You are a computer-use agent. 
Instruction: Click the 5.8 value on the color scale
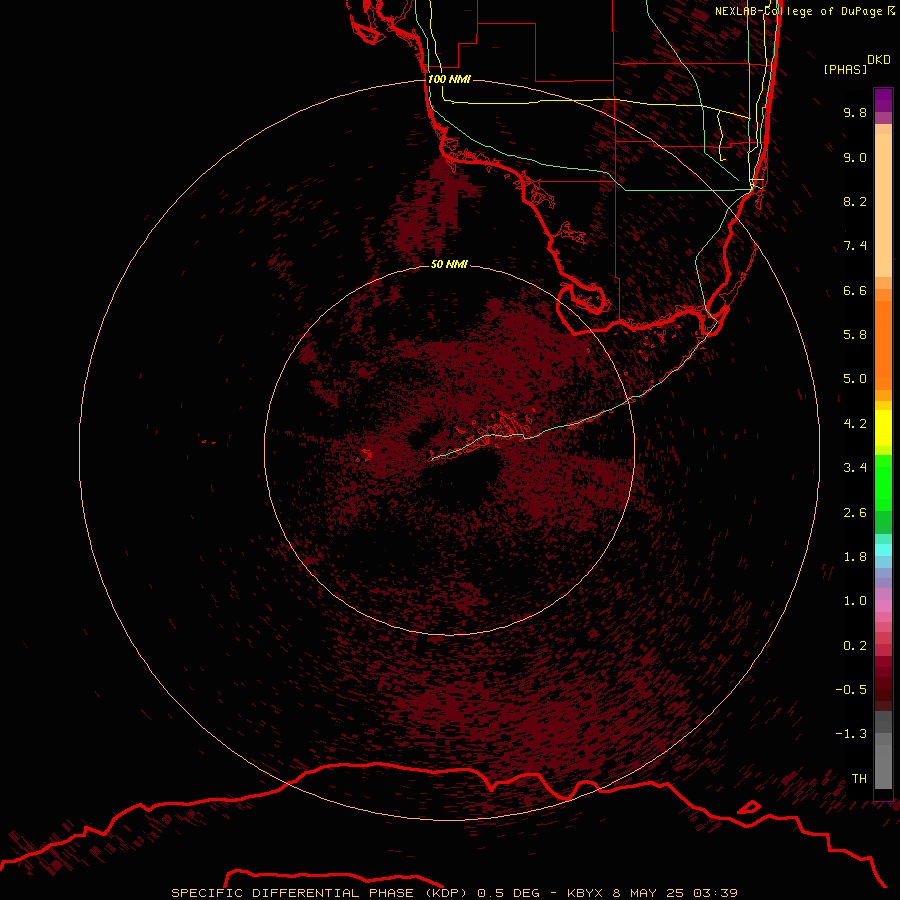[855, 335]
